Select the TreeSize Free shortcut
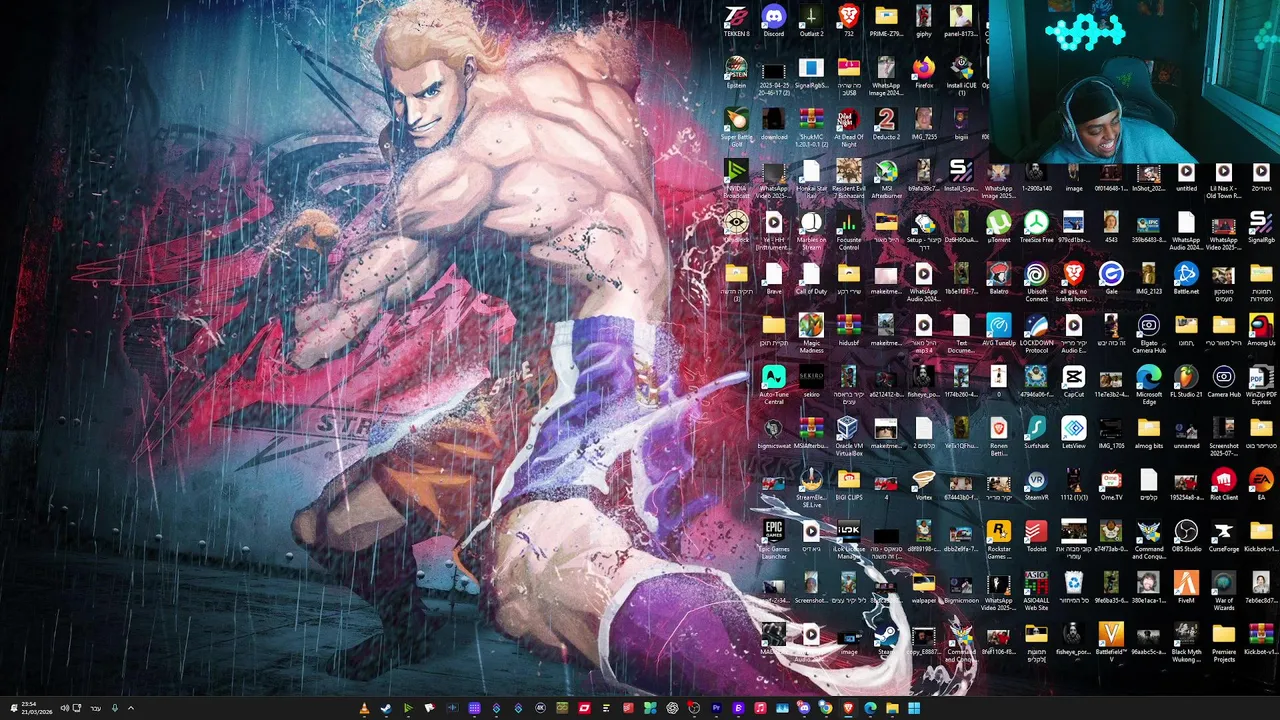Screen dimensions: 1280x720 tap(1036, 227)
